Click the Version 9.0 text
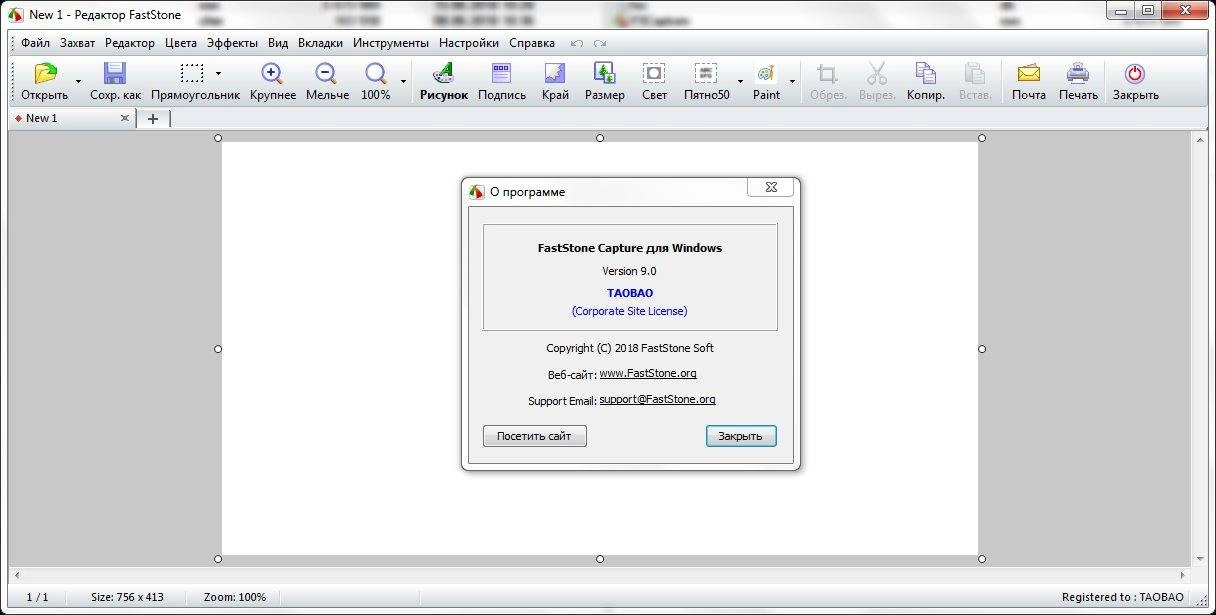The height and width of the screenshot is (615, 1216). pyautogui.click(x=629, y=271)
